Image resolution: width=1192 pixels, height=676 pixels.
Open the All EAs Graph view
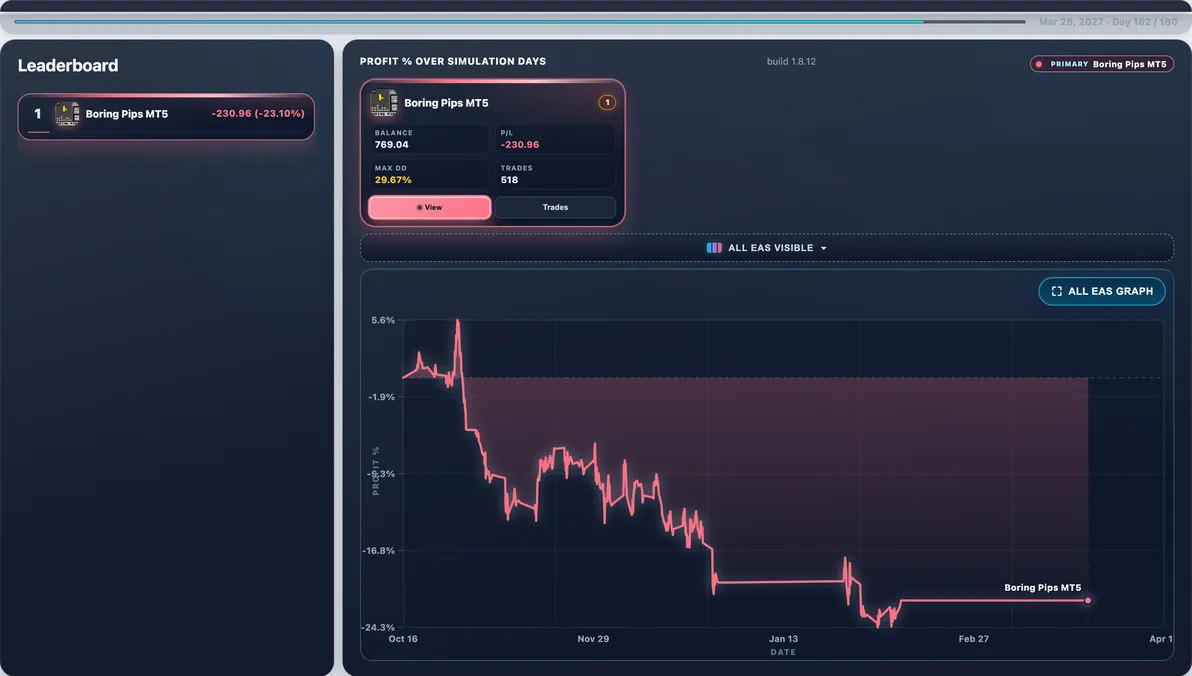tap(1102, 291)
